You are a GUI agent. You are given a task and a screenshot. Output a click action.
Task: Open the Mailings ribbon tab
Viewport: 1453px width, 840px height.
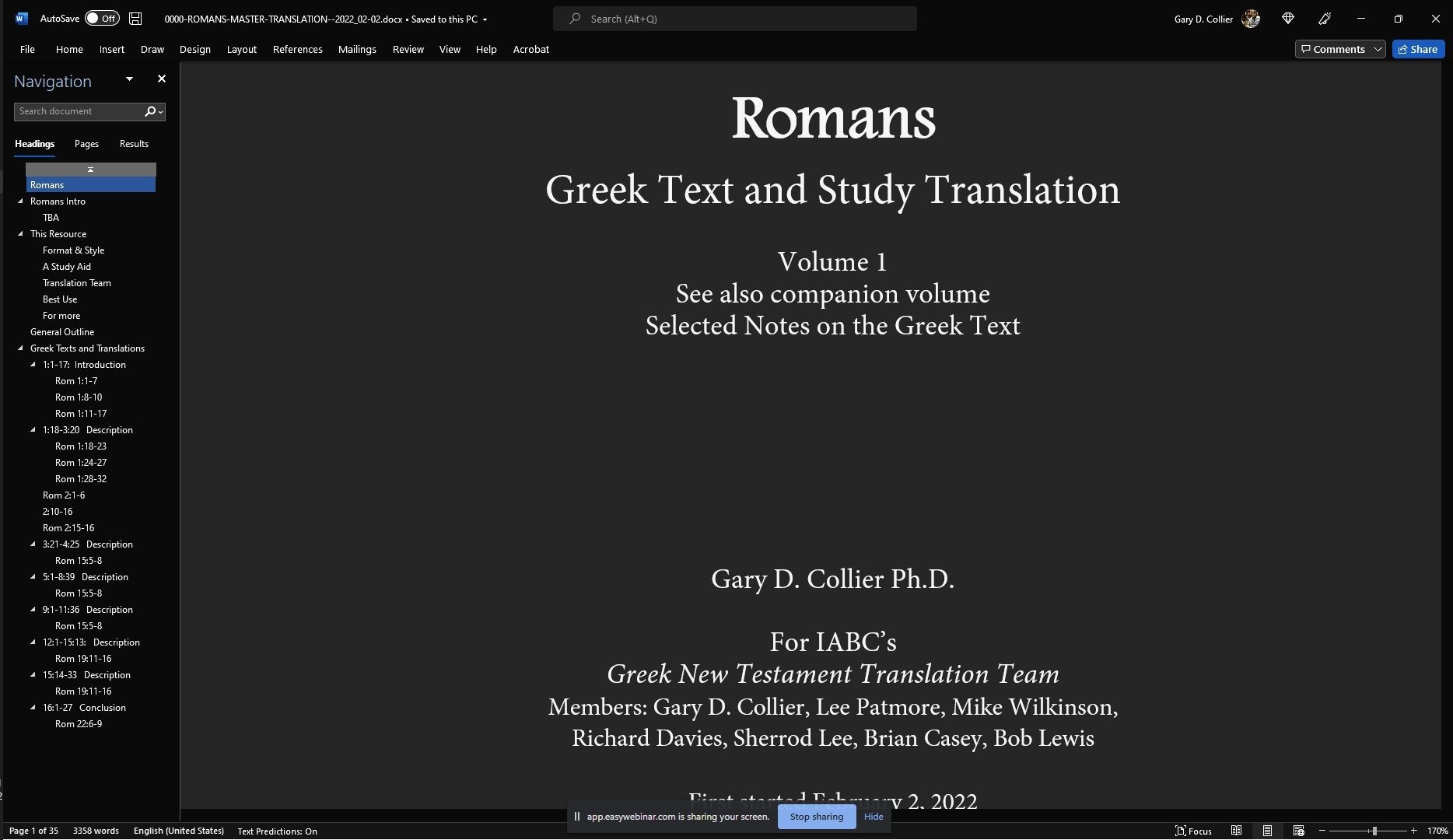(357, 49)
